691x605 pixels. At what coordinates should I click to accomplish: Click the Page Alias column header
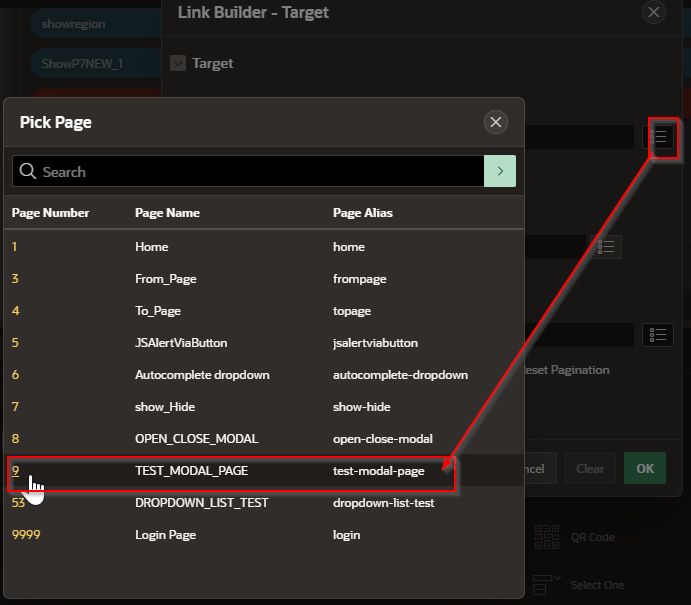click(363, 213)
